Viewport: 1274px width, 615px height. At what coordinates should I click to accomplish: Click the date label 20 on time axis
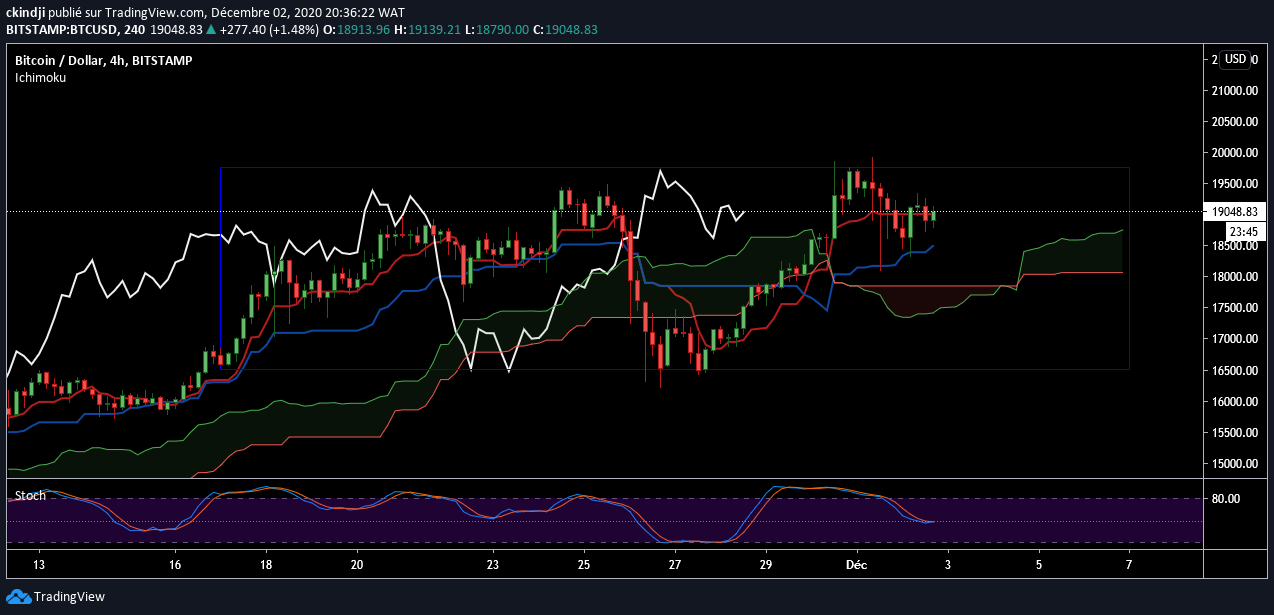point(357,564)
